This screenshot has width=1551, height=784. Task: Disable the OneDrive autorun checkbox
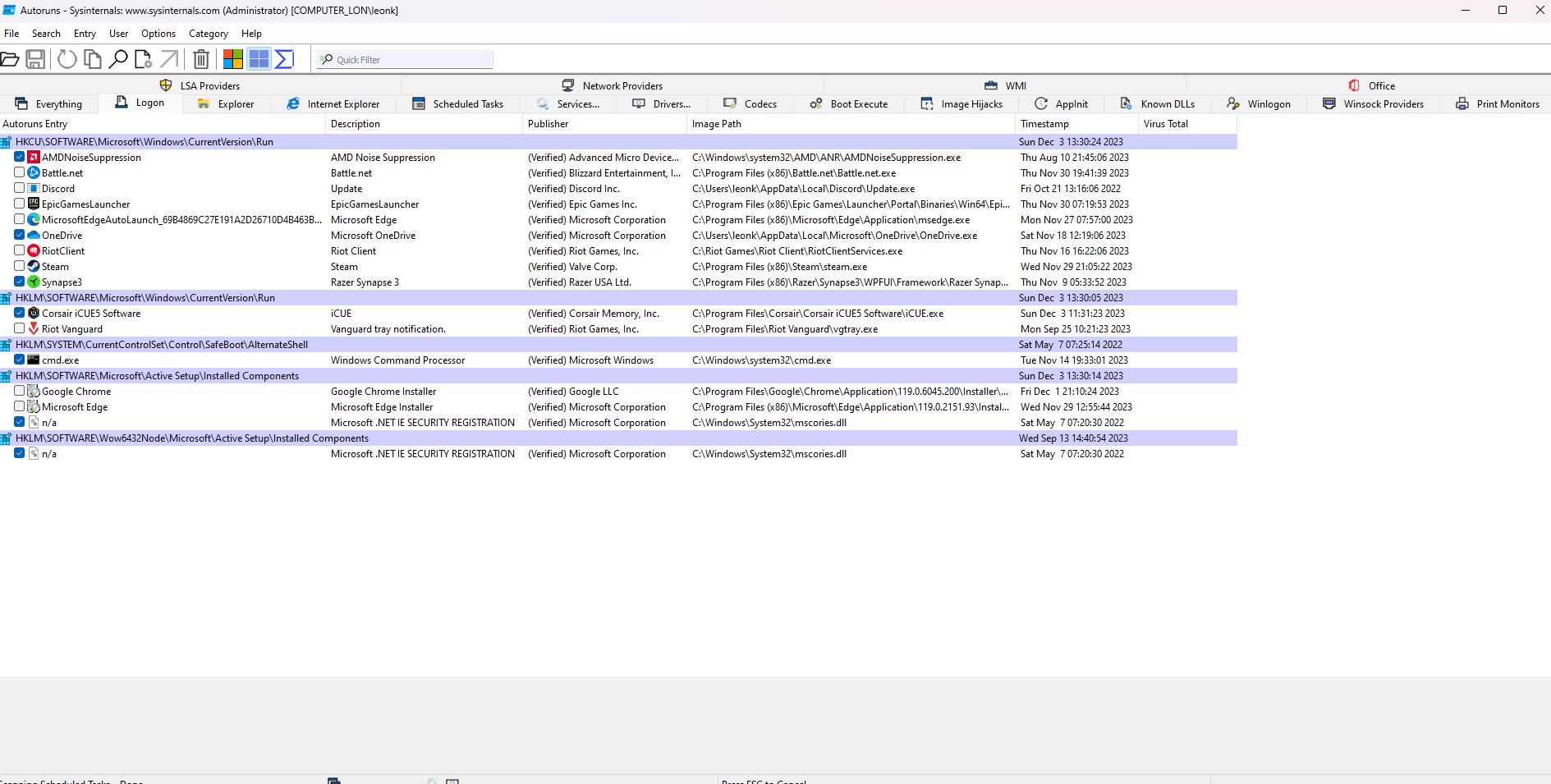[x=19, y=235]
